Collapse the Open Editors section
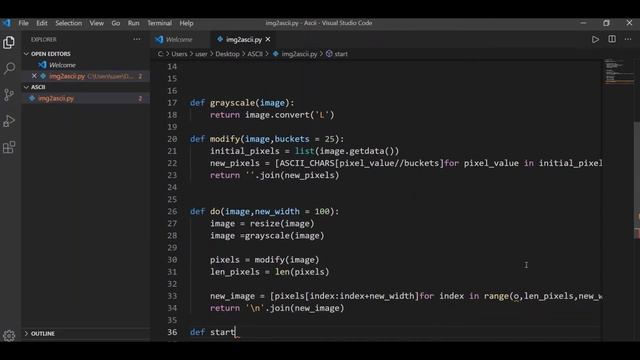 pos(50,54)
